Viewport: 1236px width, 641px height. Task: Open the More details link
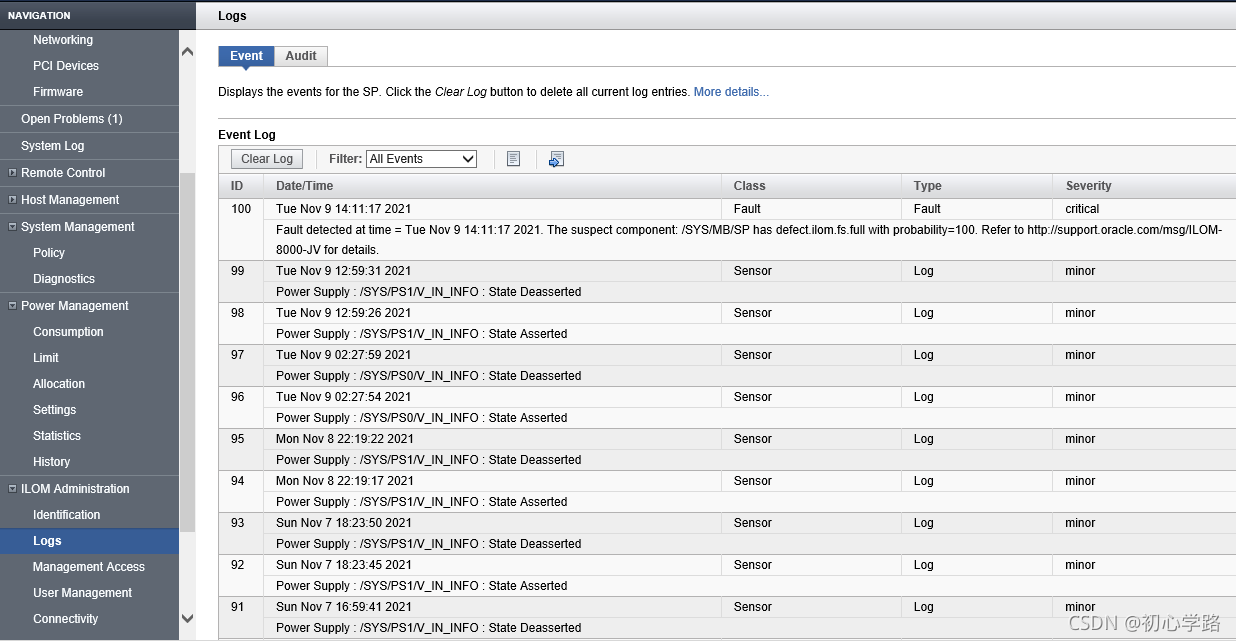(x=731, y=92)
